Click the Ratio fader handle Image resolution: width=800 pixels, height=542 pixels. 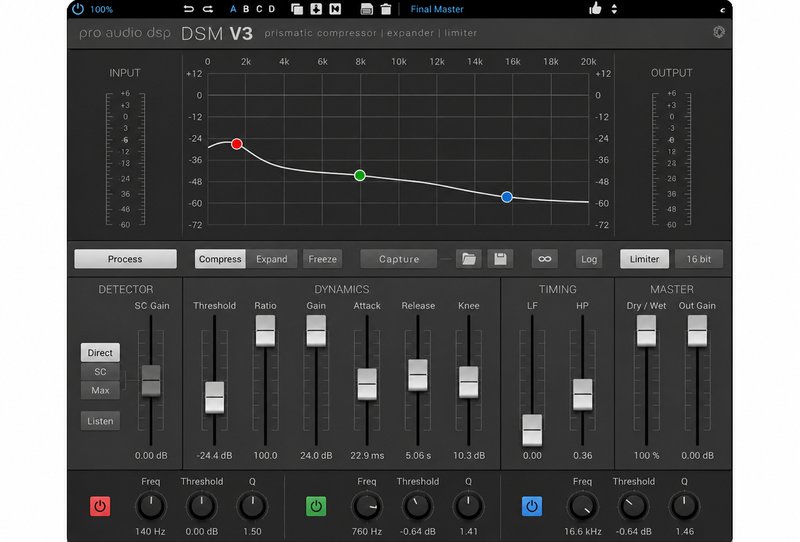(265, 331)
